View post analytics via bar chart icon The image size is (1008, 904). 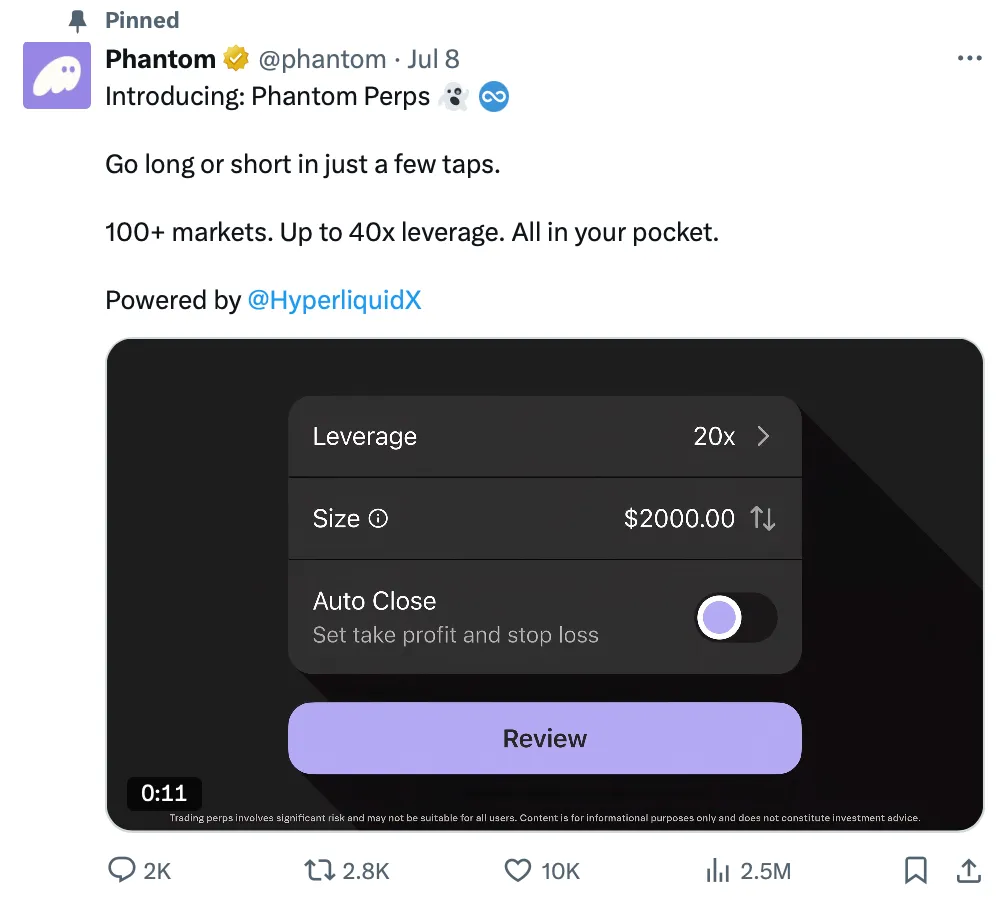point(719,870)
